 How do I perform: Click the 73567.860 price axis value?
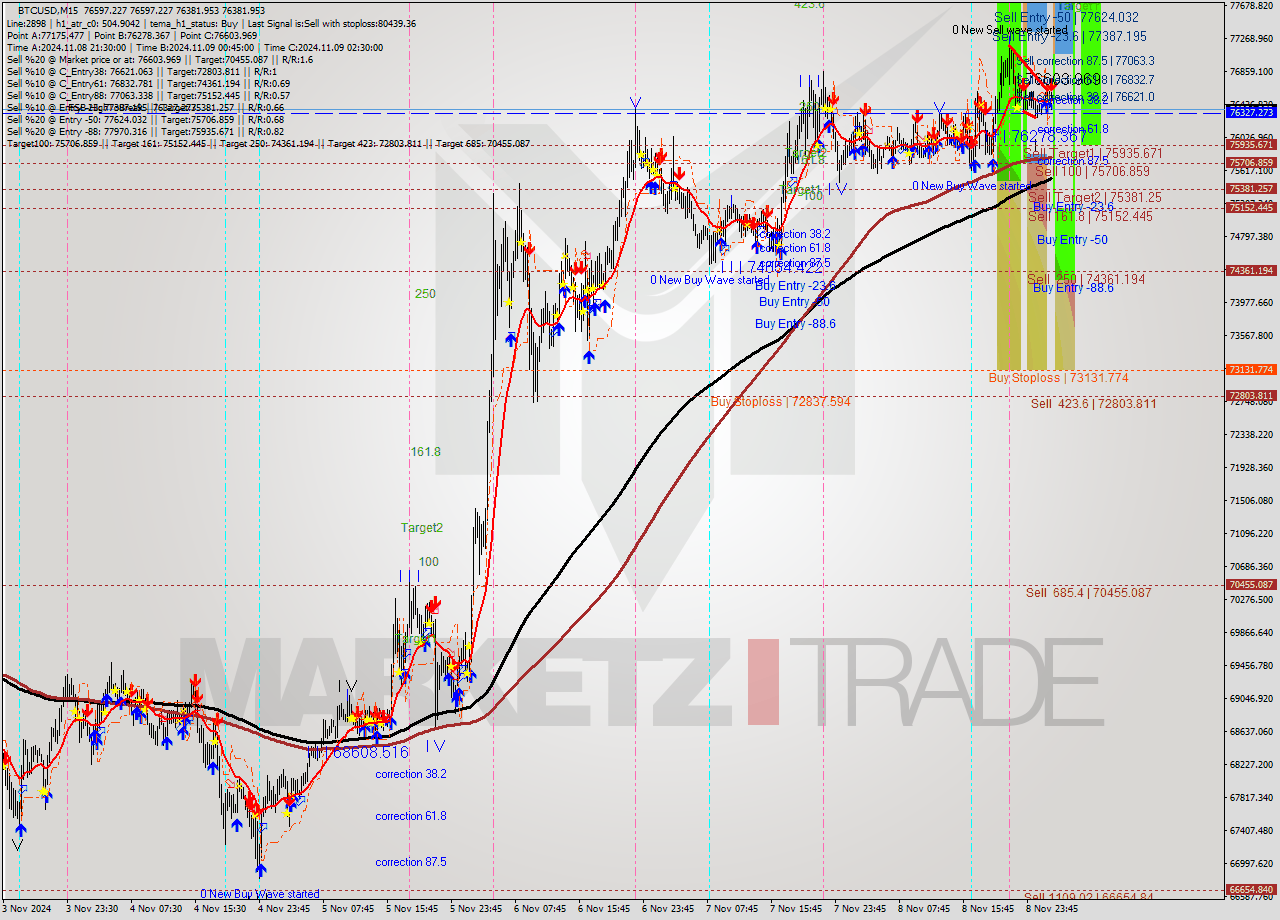[1250, 336]
